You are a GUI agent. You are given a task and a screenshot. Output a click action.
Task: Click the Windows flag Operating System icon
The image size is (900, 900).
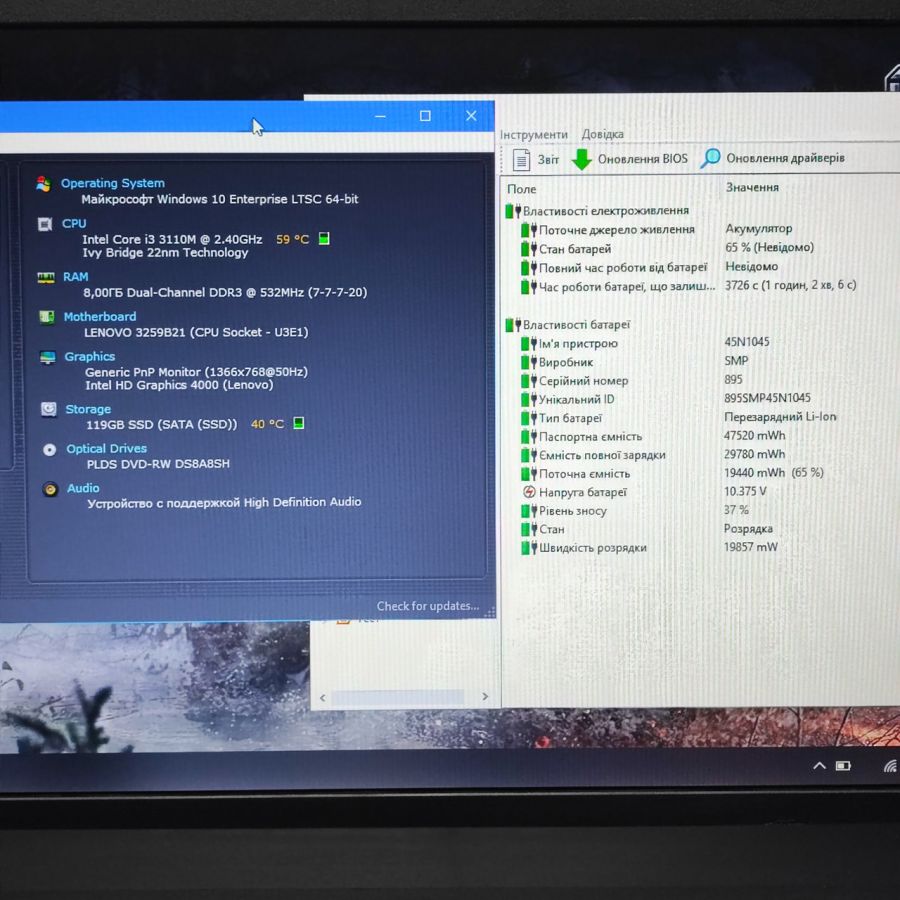click(x=43, y=184)
